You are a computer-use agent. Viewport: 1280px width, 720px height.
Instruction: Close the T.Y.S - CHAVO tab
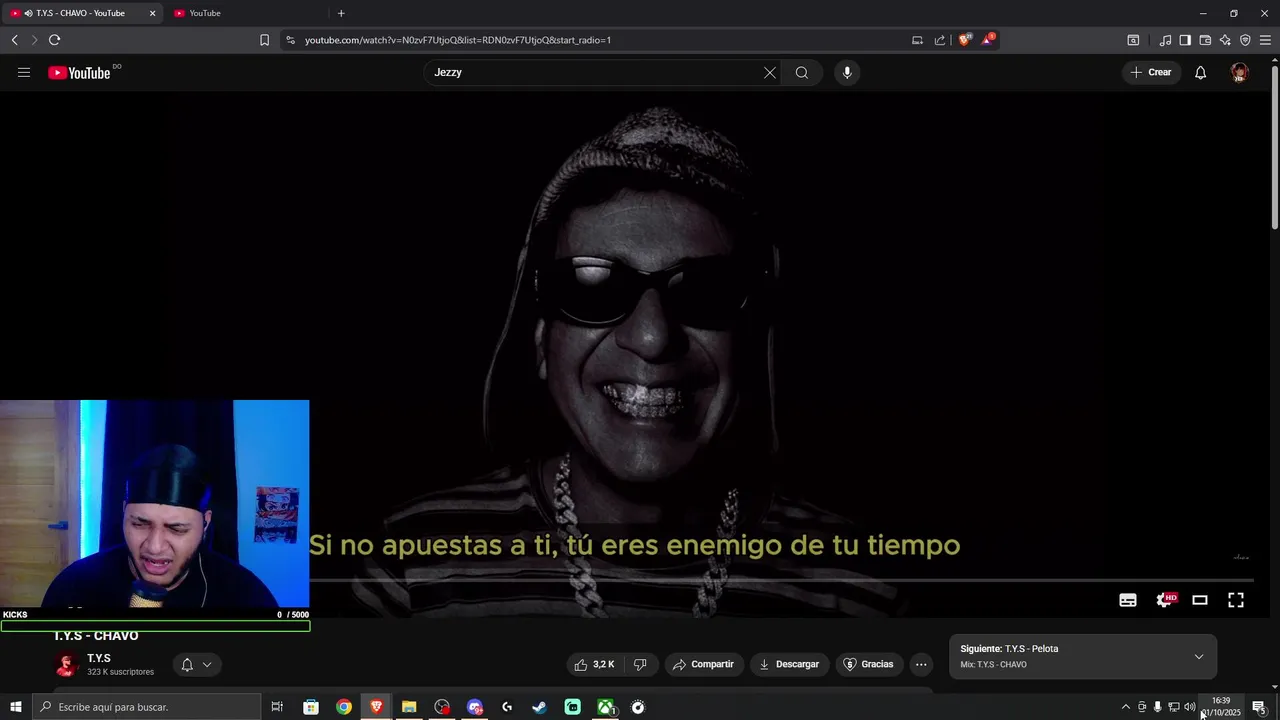click(x=153, y=13)
